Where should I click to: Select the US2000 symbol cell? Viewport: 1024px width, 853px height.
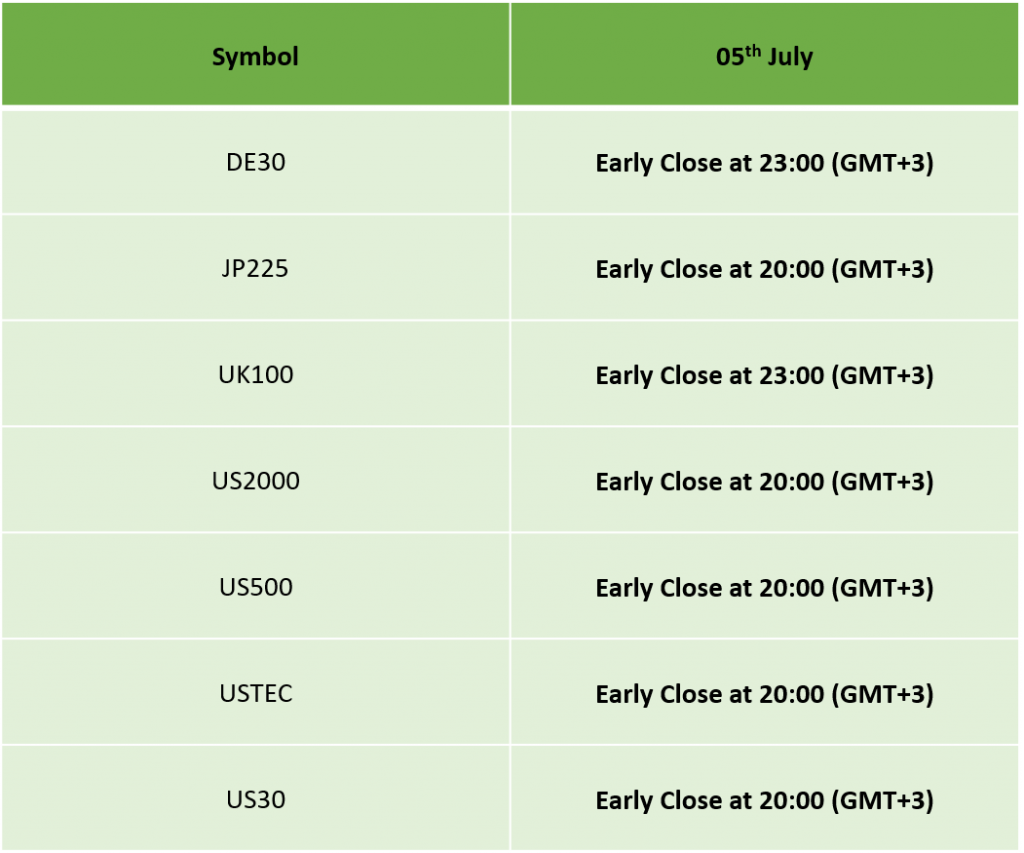255,481
